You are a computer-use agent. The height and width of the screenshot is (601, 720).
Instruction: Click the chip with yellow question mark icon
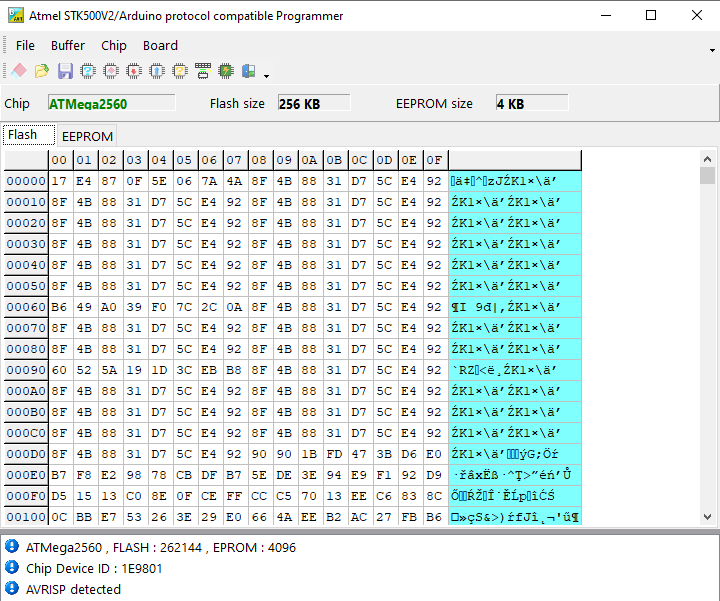click(x=180, y=71)
